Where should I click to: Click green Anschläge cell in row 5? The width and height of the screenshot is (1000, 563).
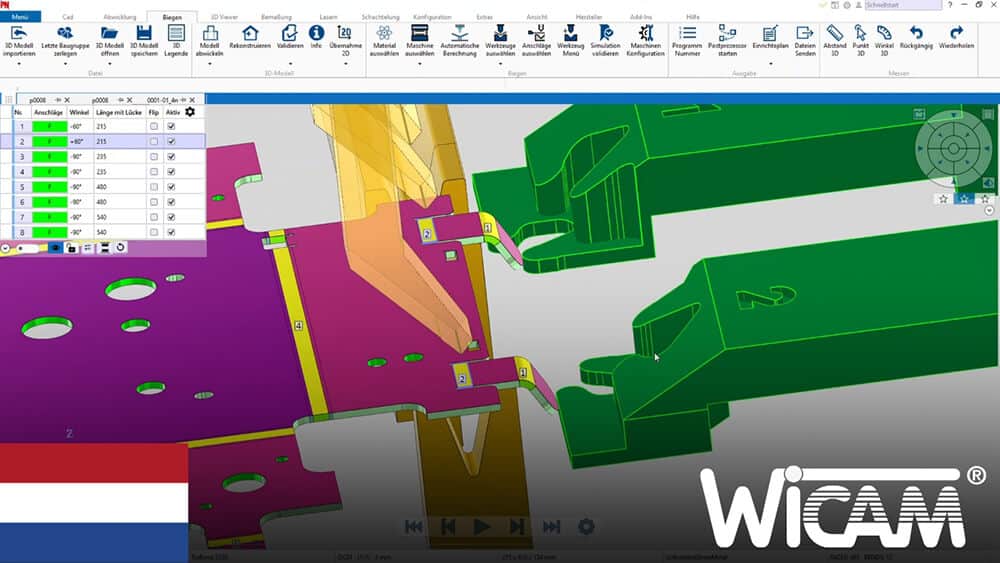tap(50, 187)
